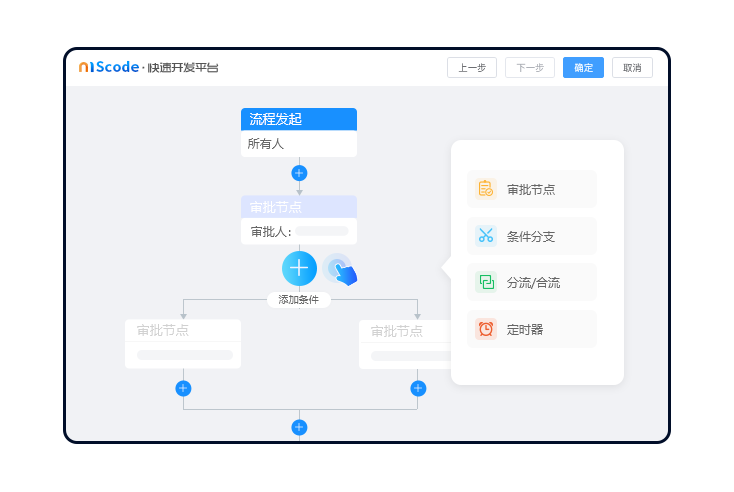Click the timer alarm clock icon
This screenshot has width=734, height=492.
pos(486,329)
